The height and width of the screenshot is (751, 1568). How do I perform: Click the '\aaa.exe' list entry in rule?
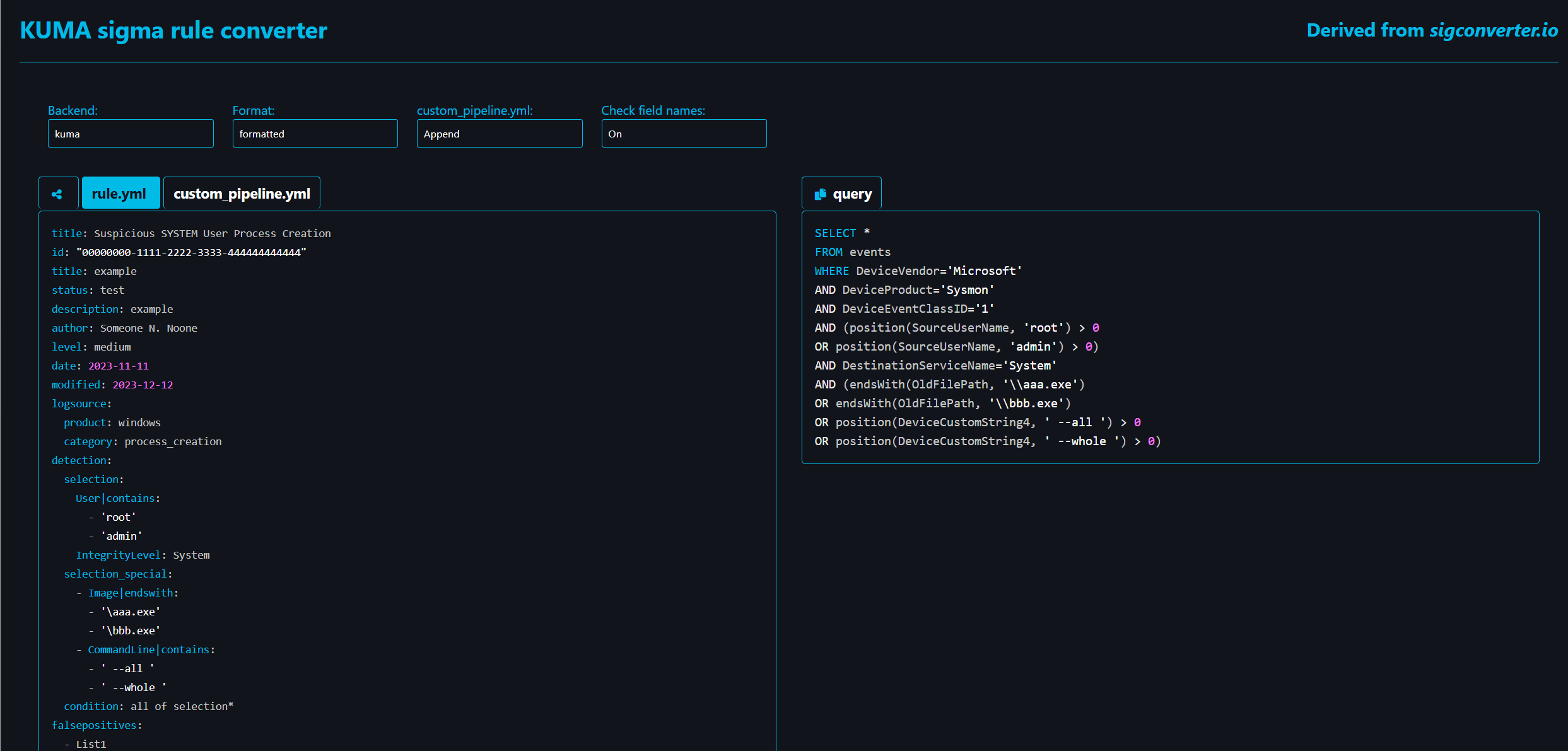(131, 612)
